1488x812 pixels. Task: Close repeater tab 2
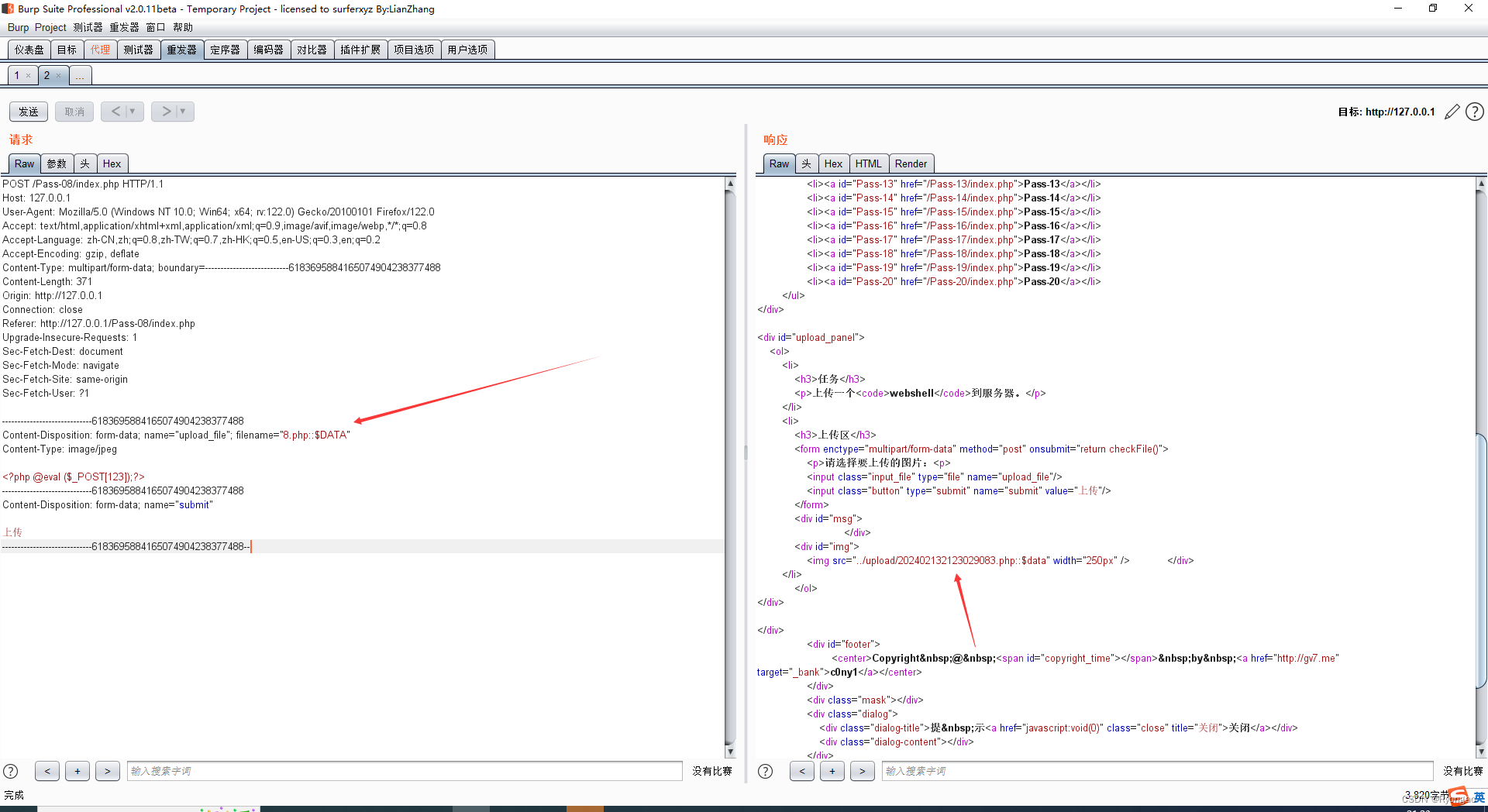coord(58,76)
